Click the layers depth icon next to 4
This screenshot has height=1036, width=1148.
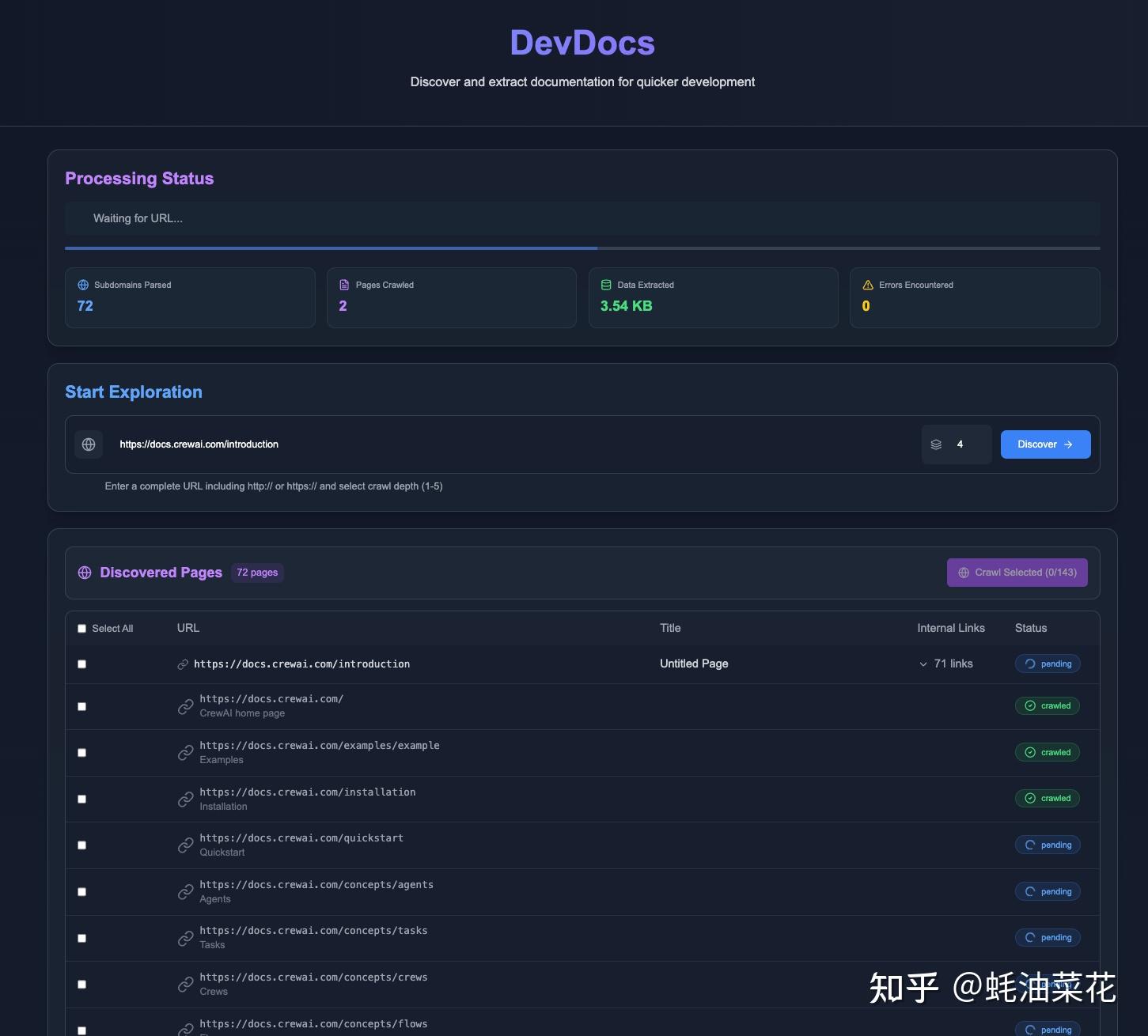(x=937, y=444)
